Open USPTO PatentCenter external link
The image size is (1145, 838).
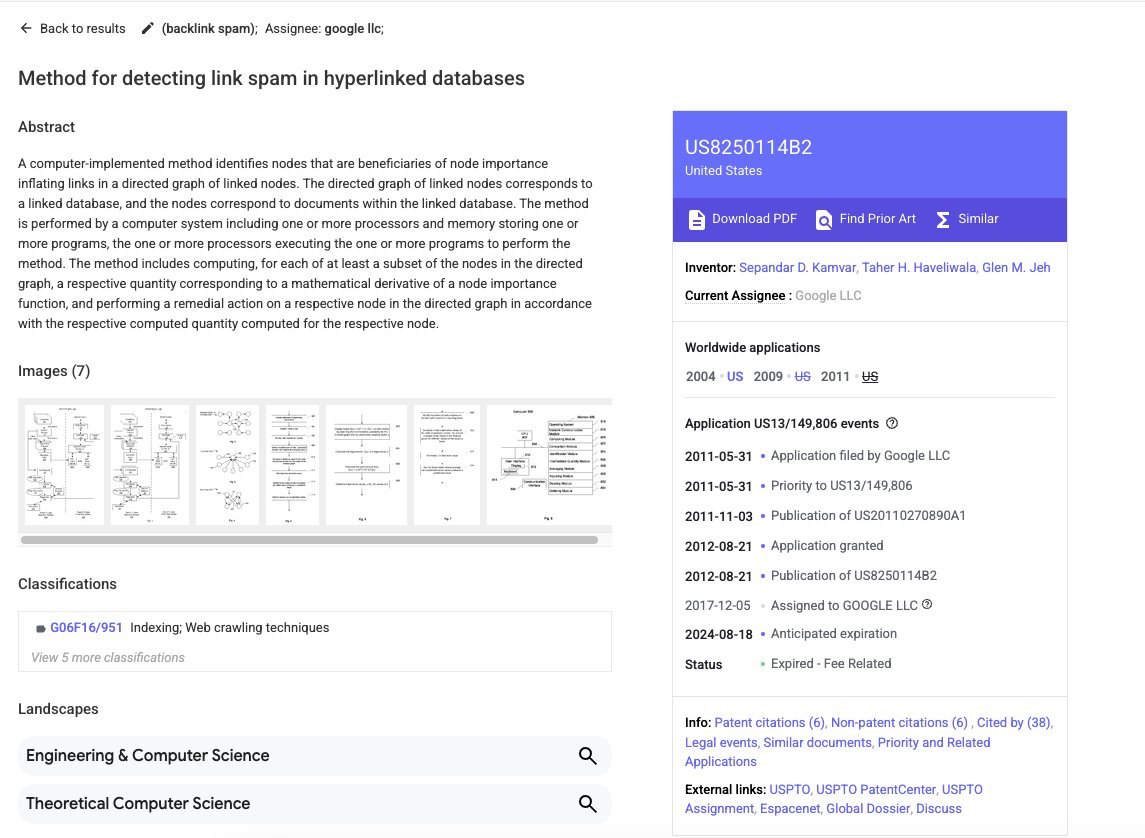point(876,790)
